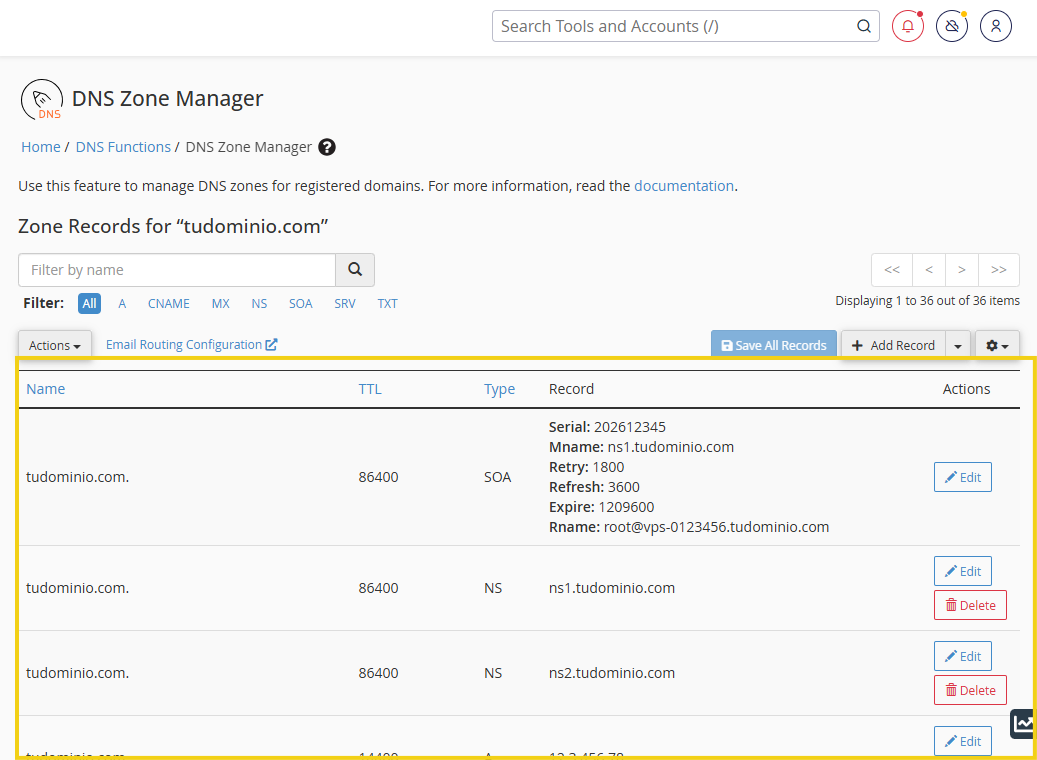
Task: Filter by NS records
Action: point(259,304)
